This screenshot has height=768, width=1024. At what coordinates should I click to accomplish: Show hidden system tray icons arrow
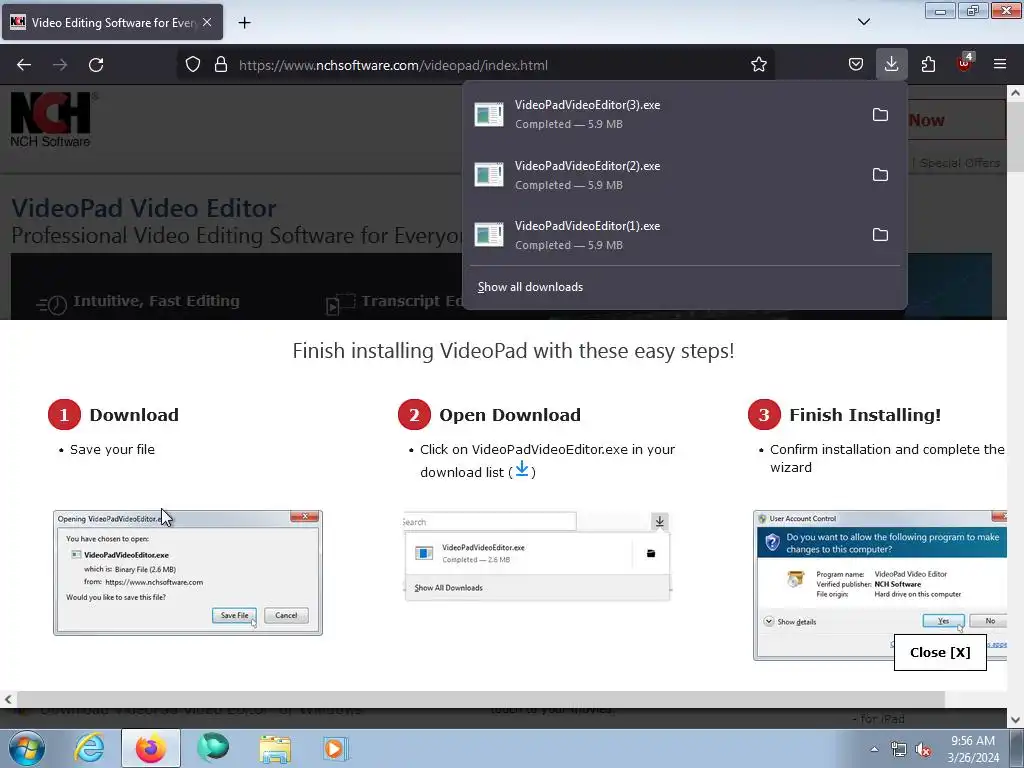[x=874, y=749]
